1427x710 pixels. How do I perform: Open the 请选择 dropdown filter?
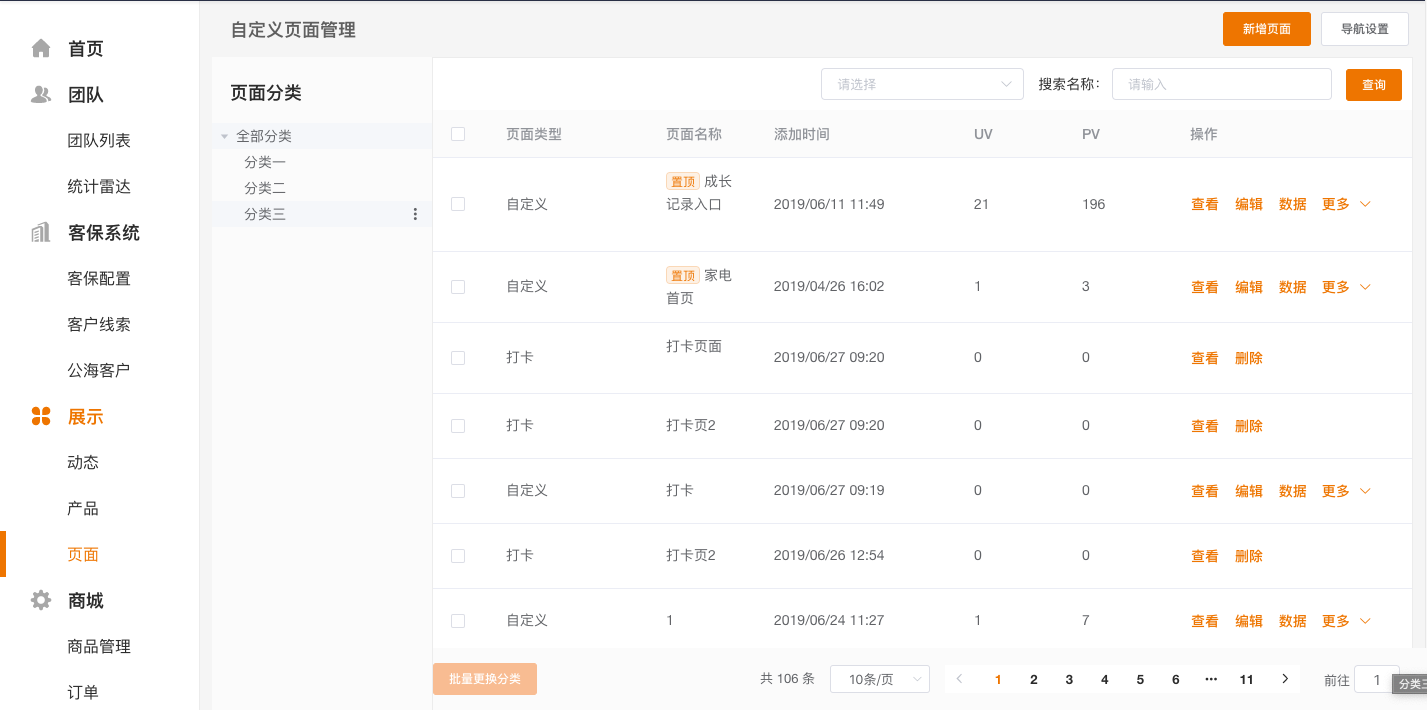pyautogui.click(x=922, y=84)
